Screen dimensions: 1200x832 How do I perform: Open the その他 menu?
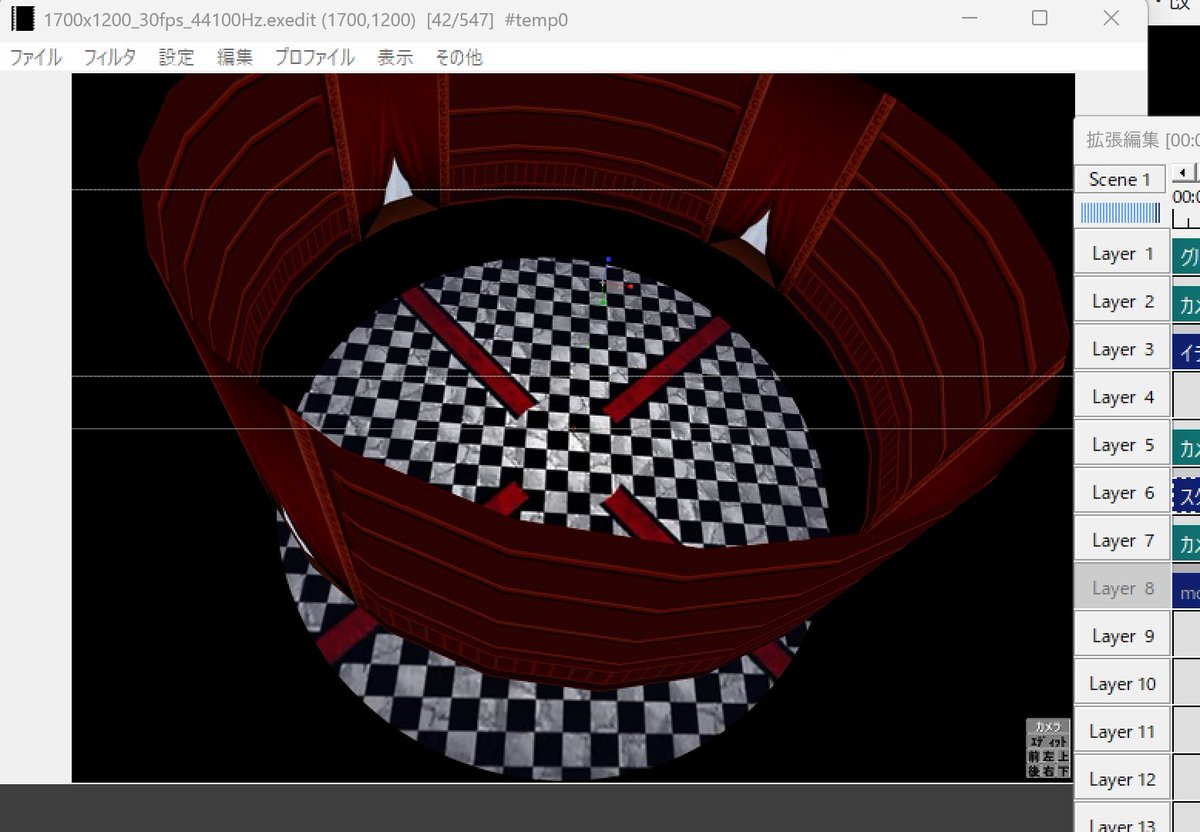[458, 58]
